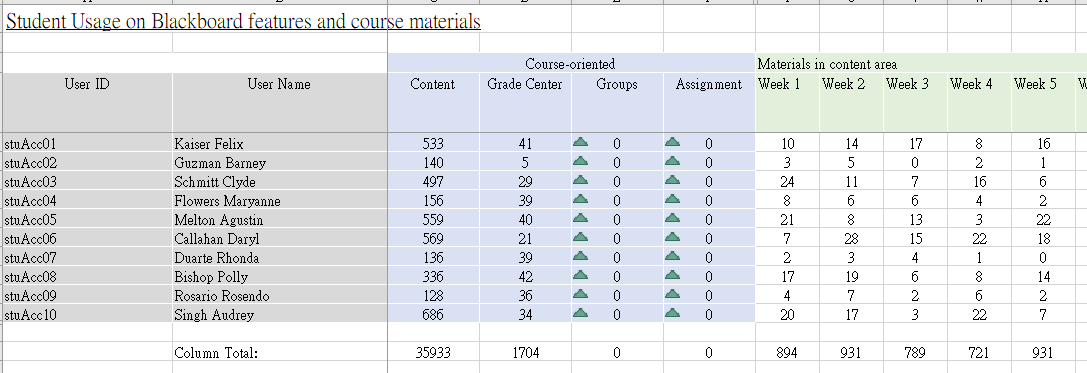Select the Groups icon in Bishop Polly row
Screen dimensions: 1087x373
pyautogui.click(x=580, y=275)
